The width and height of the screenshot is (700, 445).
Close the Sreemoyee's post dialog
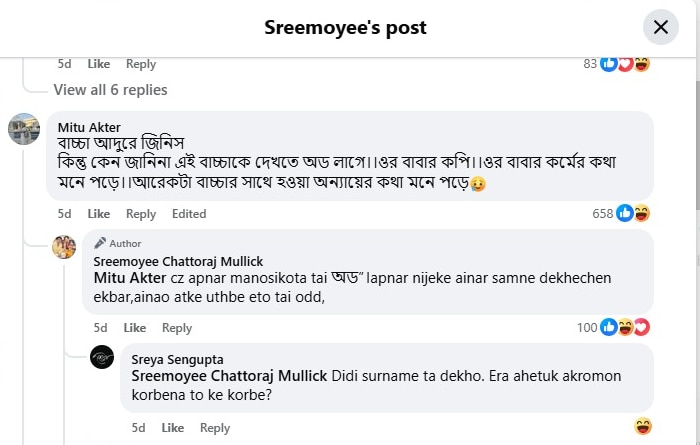[x=660, y=27]
